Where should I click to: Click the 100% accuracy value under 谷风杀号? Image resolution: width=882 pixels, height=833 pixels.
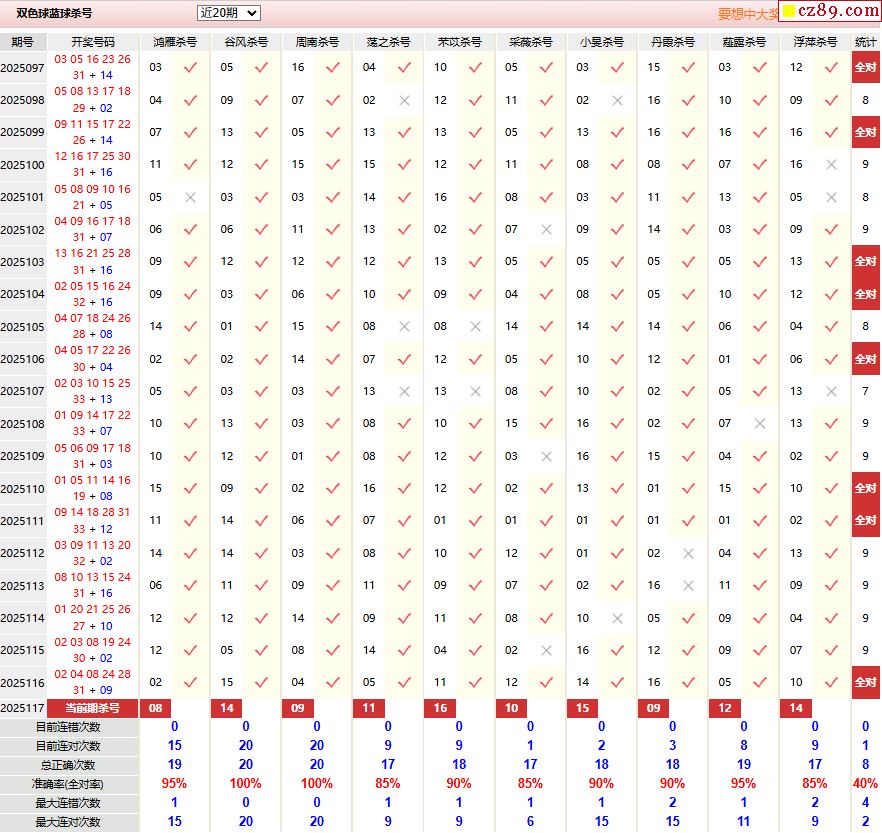[x=246, y=784]
